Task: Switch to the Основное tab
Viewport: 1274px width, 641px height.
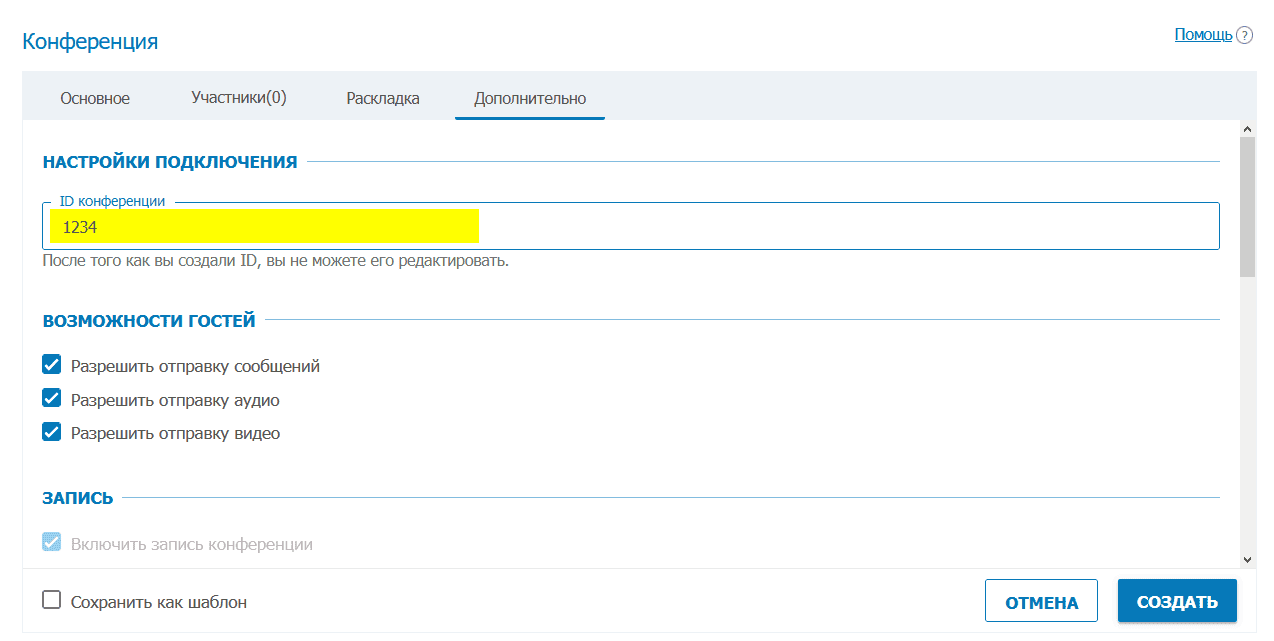Action: tap(95, 98)
